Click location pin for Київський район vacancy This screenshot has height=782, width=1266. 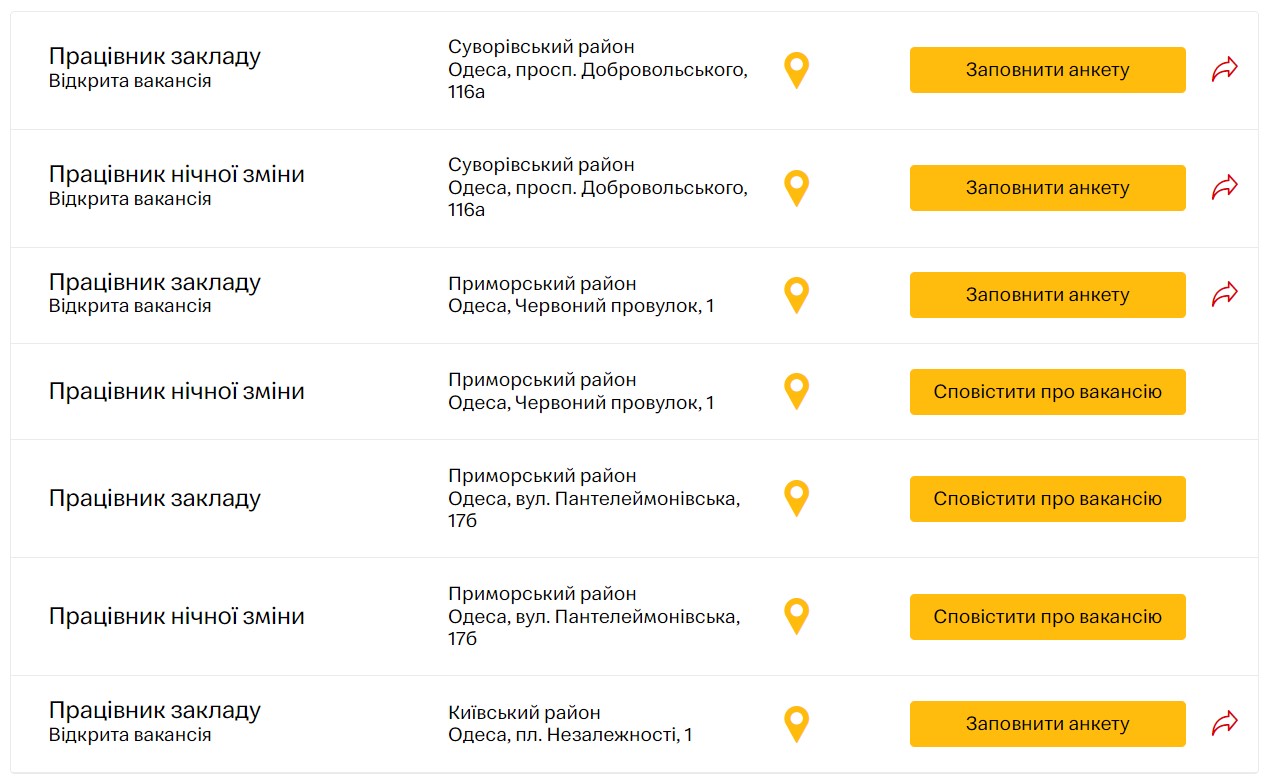(796, 723)
